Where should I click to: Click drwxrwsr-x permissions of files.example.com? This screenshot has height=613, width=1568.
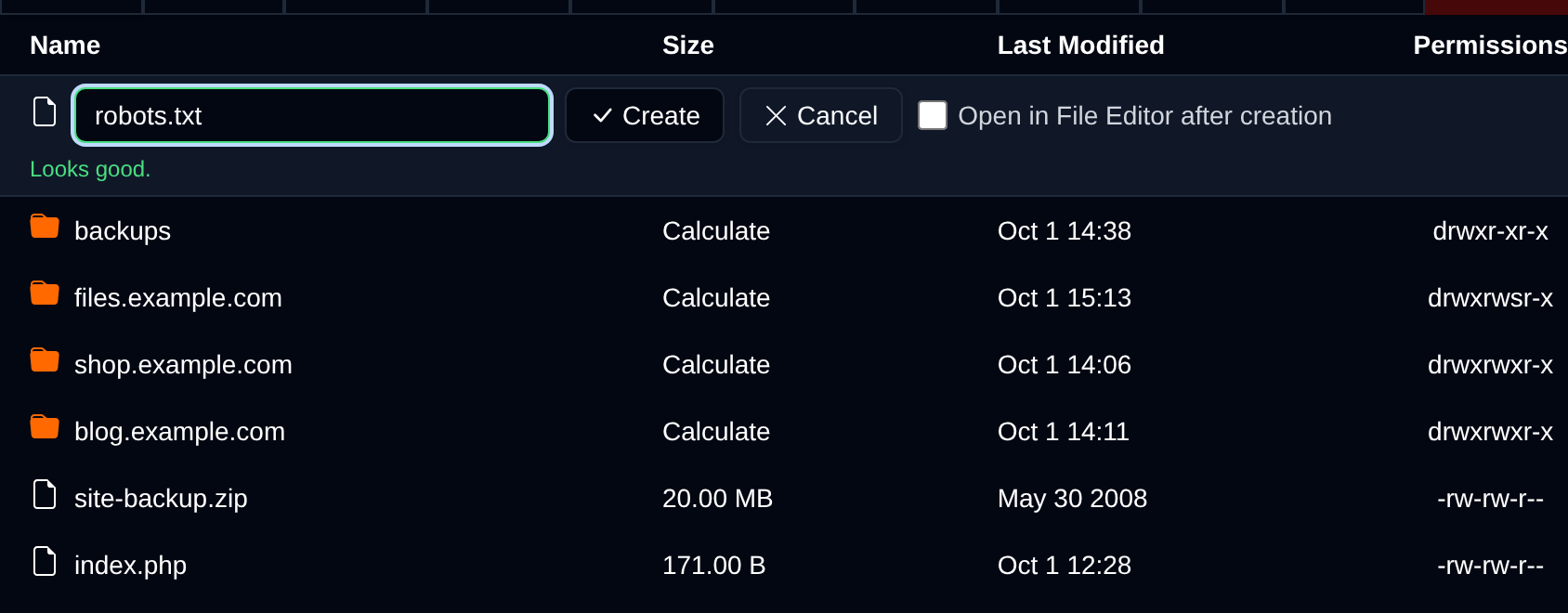[1490, 298]
